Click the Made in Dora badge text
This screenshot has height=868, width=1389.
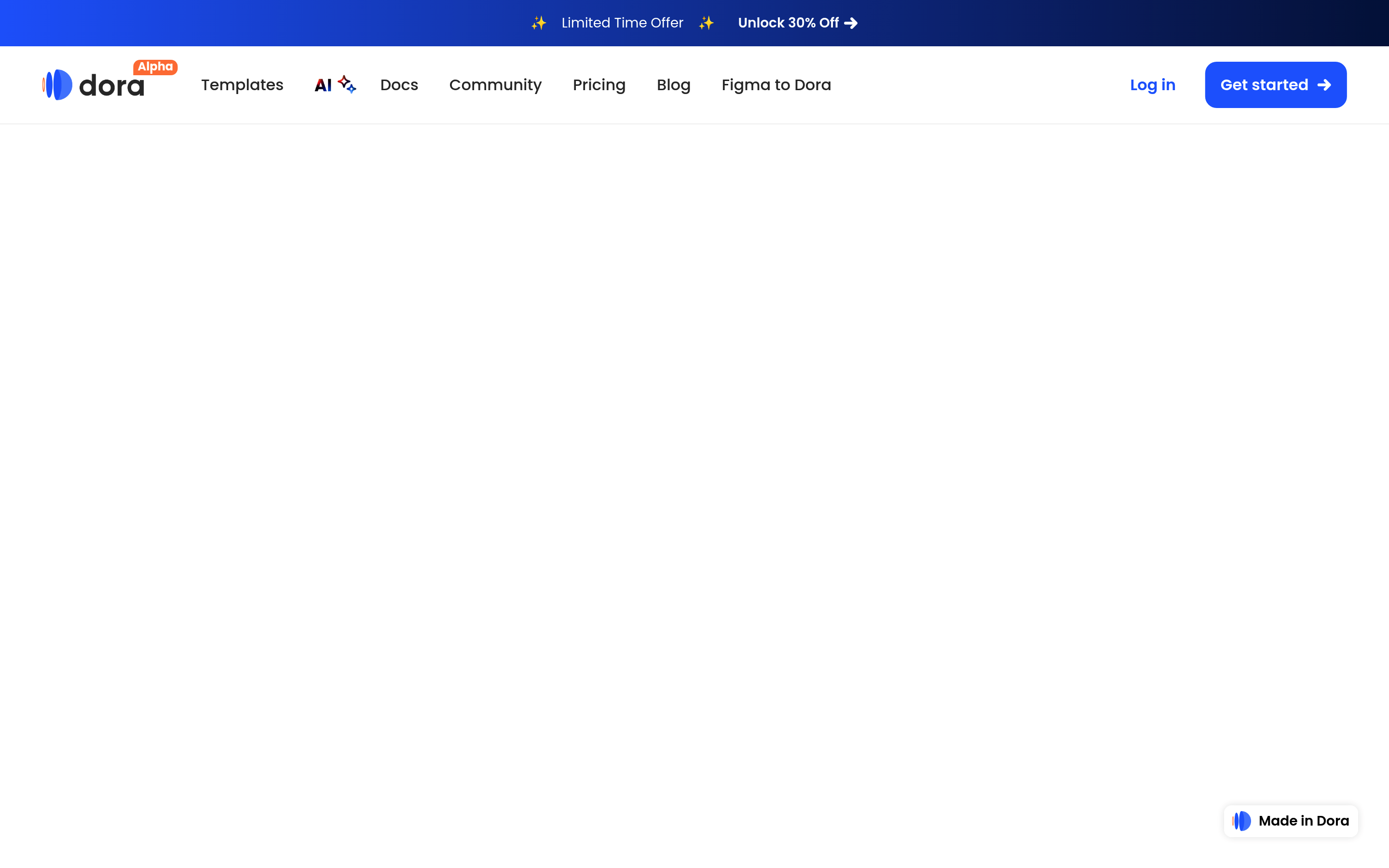tap(1304, 821)
